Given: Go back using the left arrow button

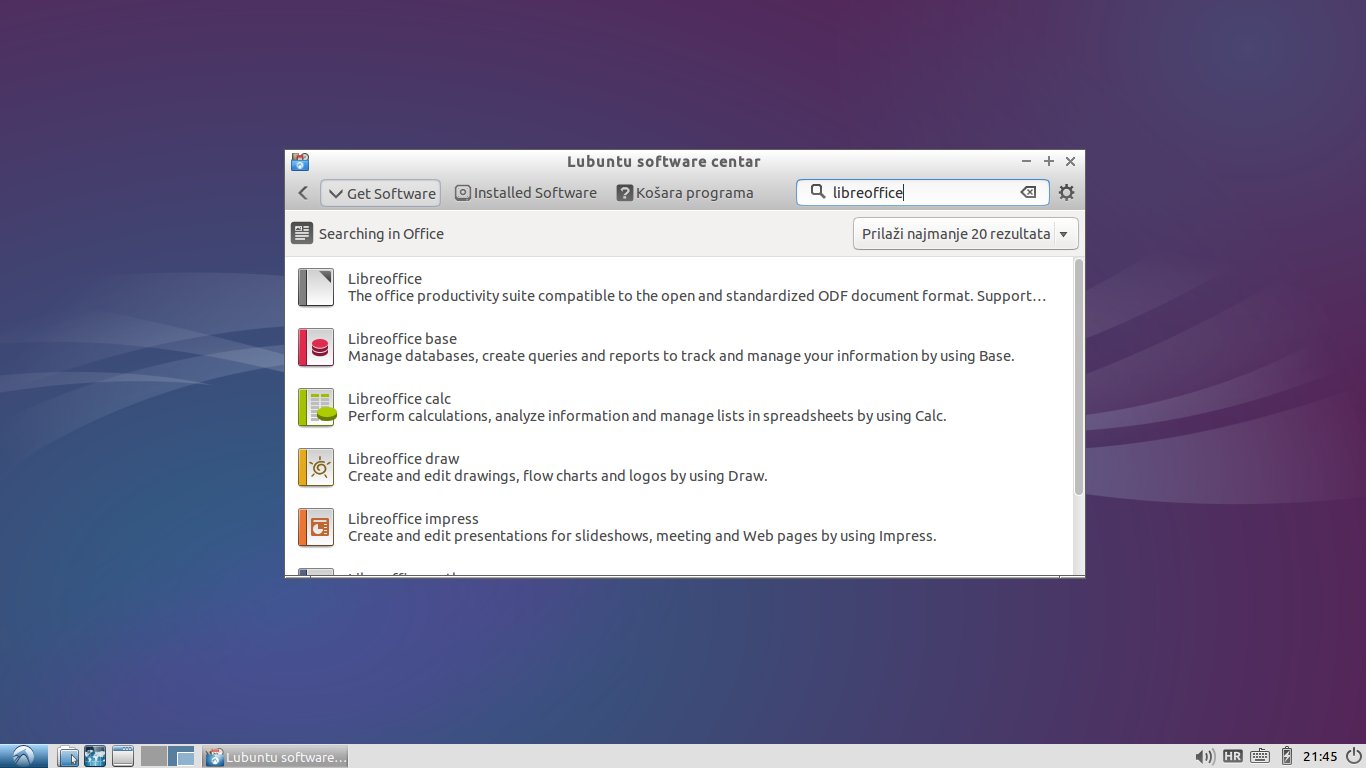Looking at the screenshot, I should click(x=303, y=193).
